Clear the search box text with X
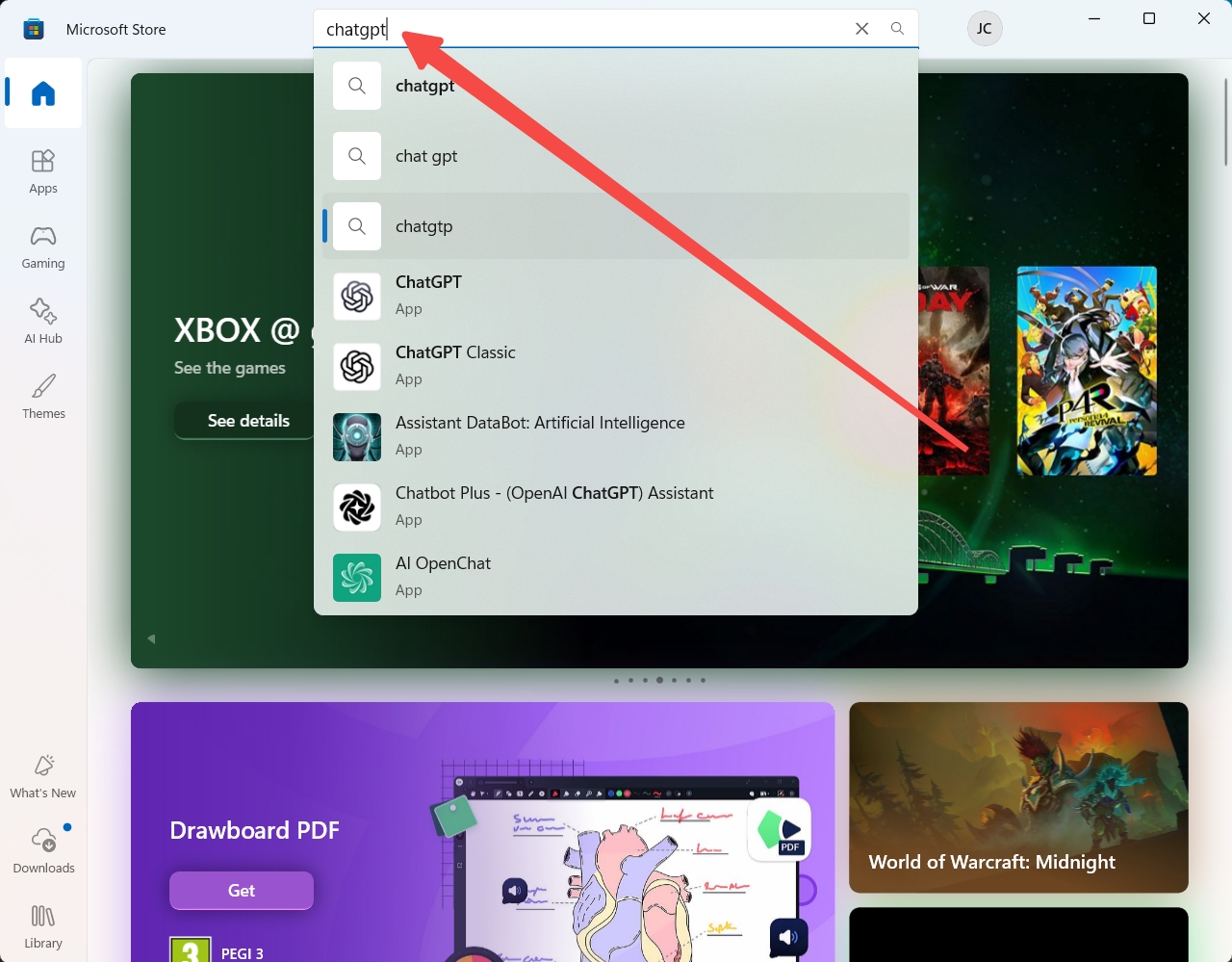The image size is (1232, 962). [x=862, y=29]
